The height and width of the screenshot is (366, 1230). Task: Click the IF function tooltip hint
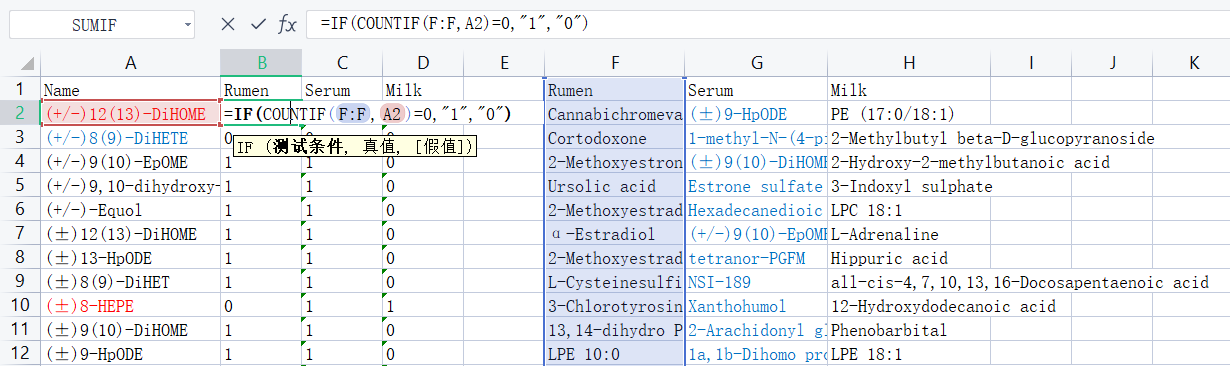click(x=354, y=147)
